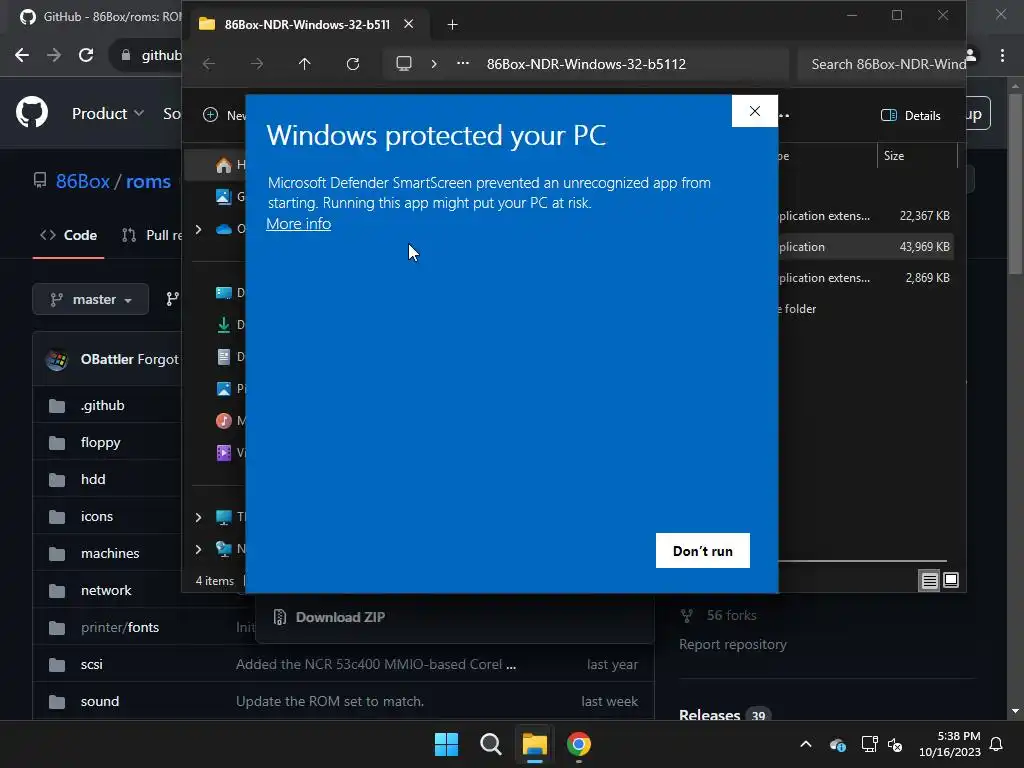Open the scsi folder
Viewport: 1024px width, 768px height.
91,664
